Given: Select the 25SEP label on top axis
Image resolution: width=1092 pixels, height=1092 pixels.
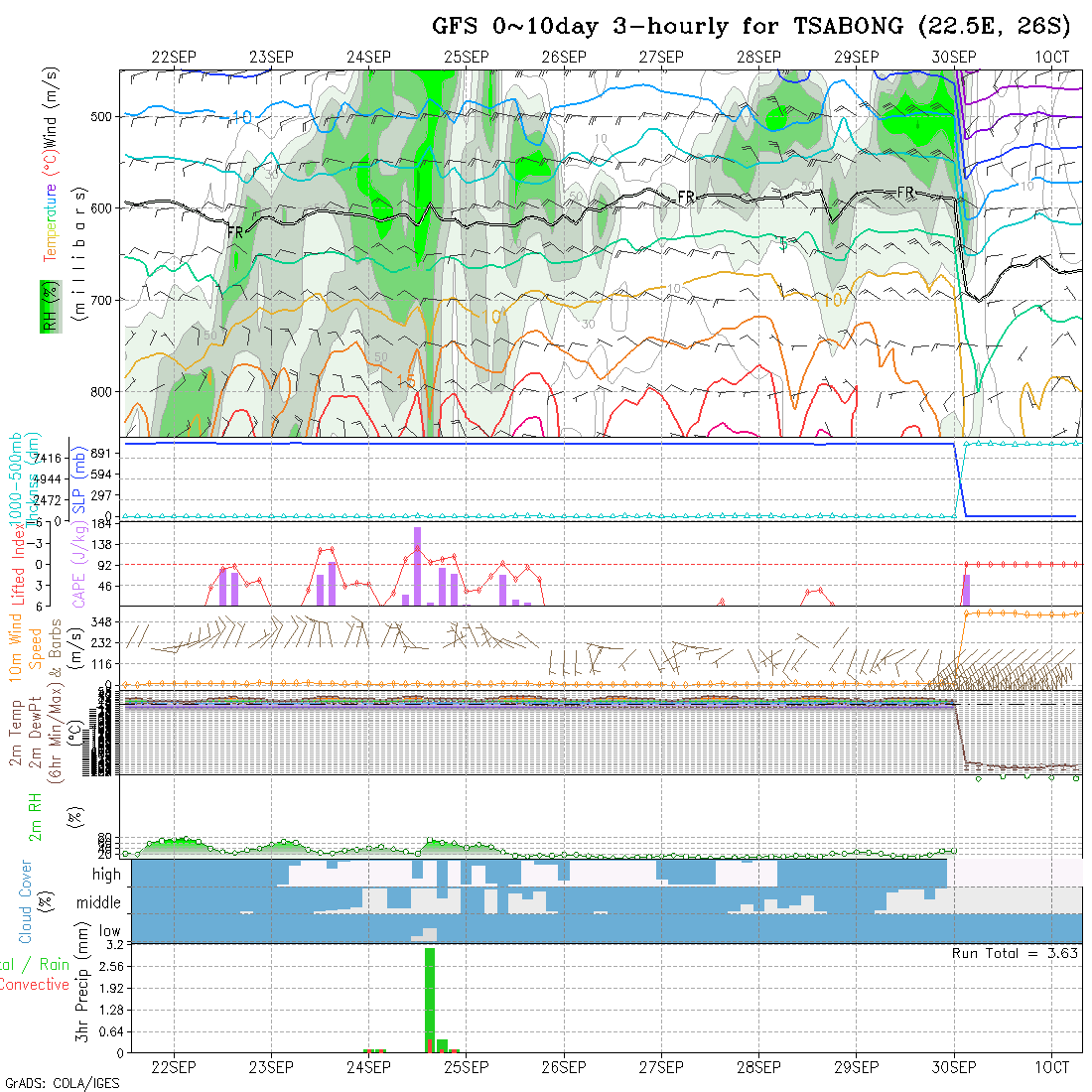Looking at the screenshot, I should [x=466, y=57].
